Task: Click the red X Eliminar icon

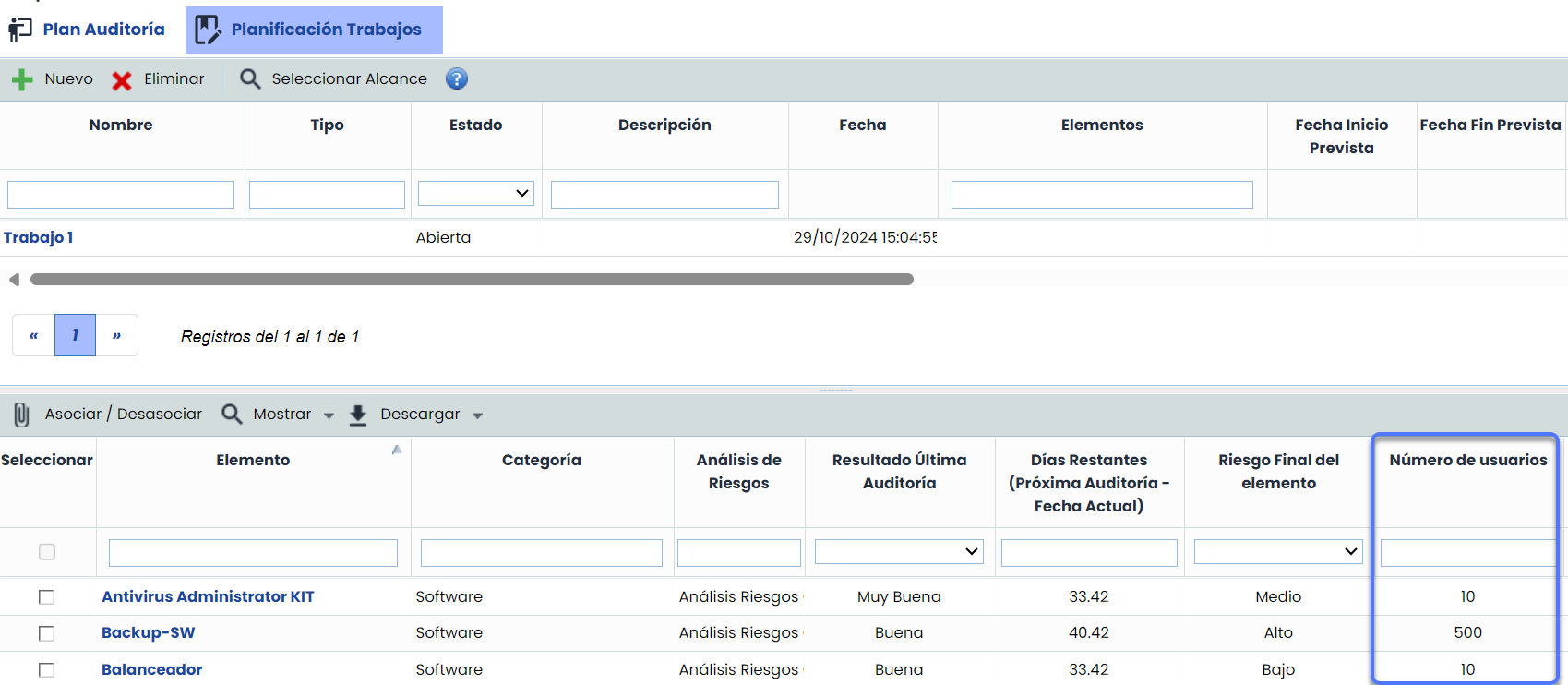Action: 122,80
